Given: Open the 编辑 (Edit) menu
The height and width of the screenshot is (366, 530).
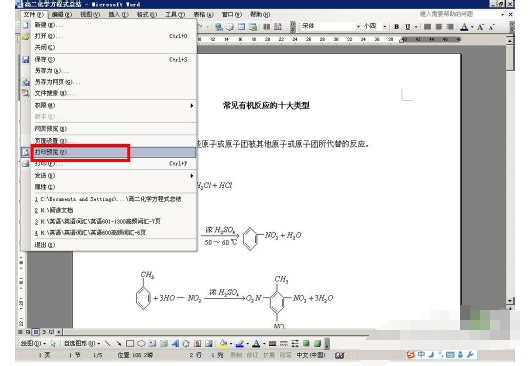Looking at the screenshot, I should click(62, 15).
